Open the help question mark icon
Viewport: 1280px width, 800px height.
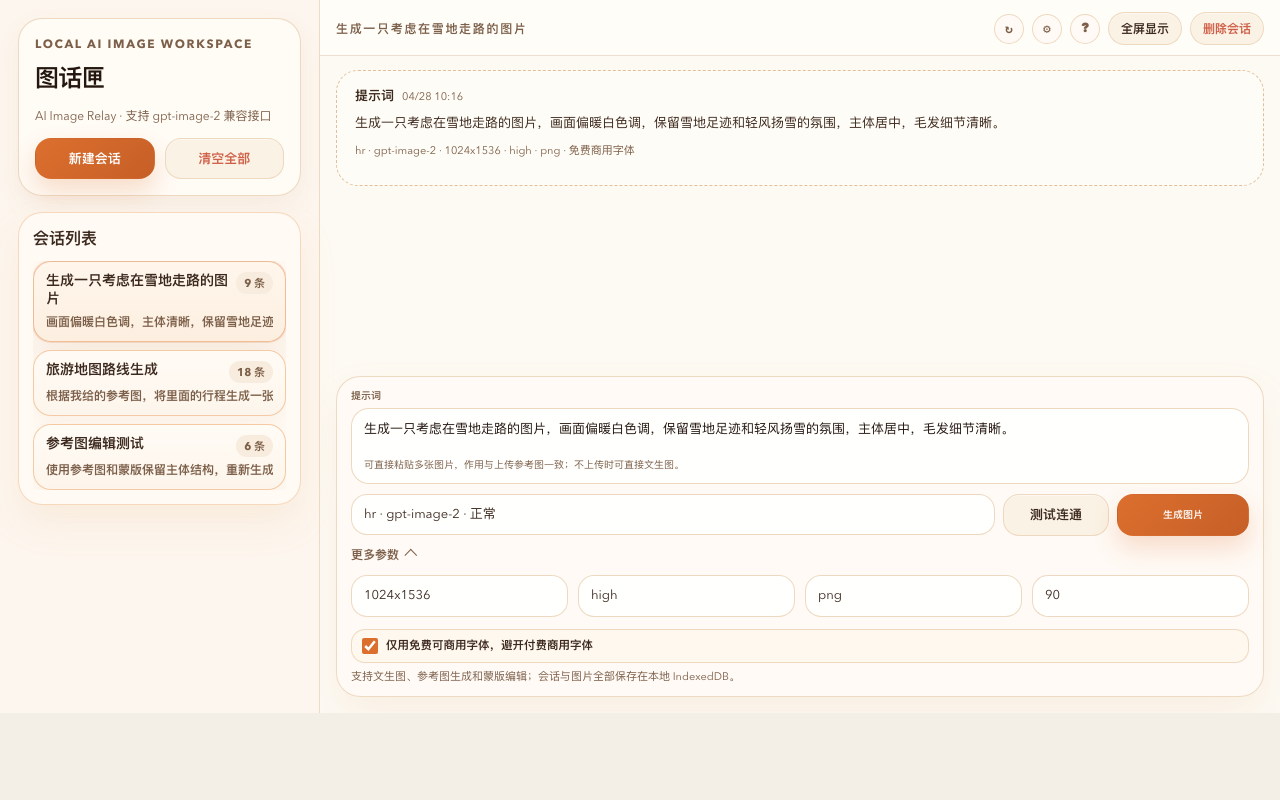[1084, 29]
